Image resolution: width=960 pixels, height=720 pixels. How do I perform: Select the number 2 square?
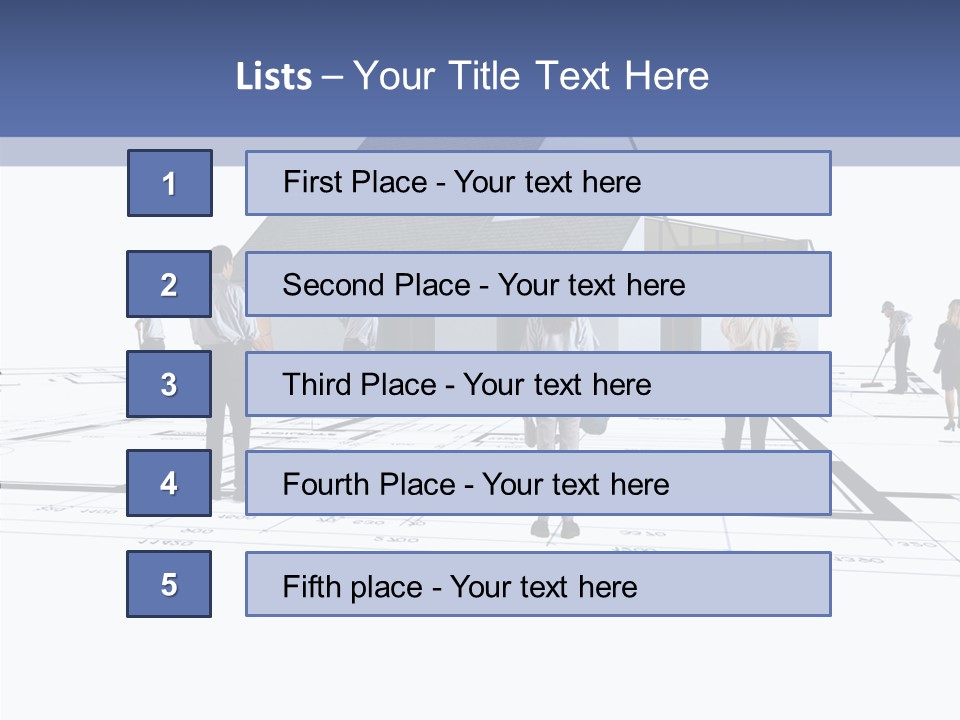(x=169, y=284)
